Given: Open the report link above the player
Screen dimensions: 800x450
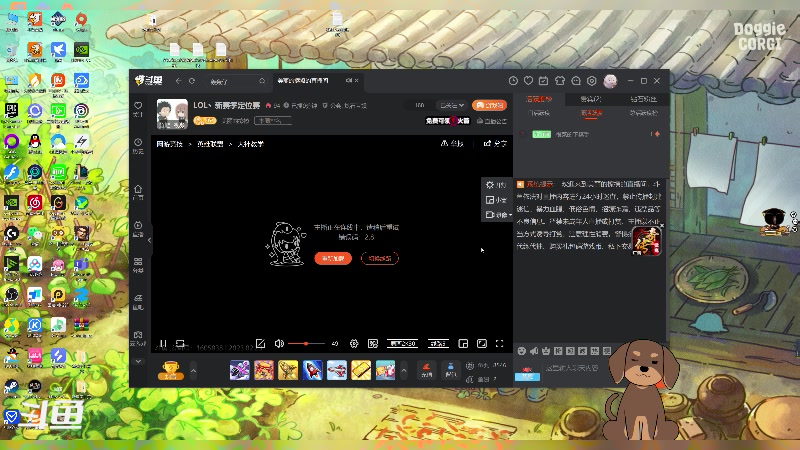Looking at the screenshot, I should [x=452, y=143].
